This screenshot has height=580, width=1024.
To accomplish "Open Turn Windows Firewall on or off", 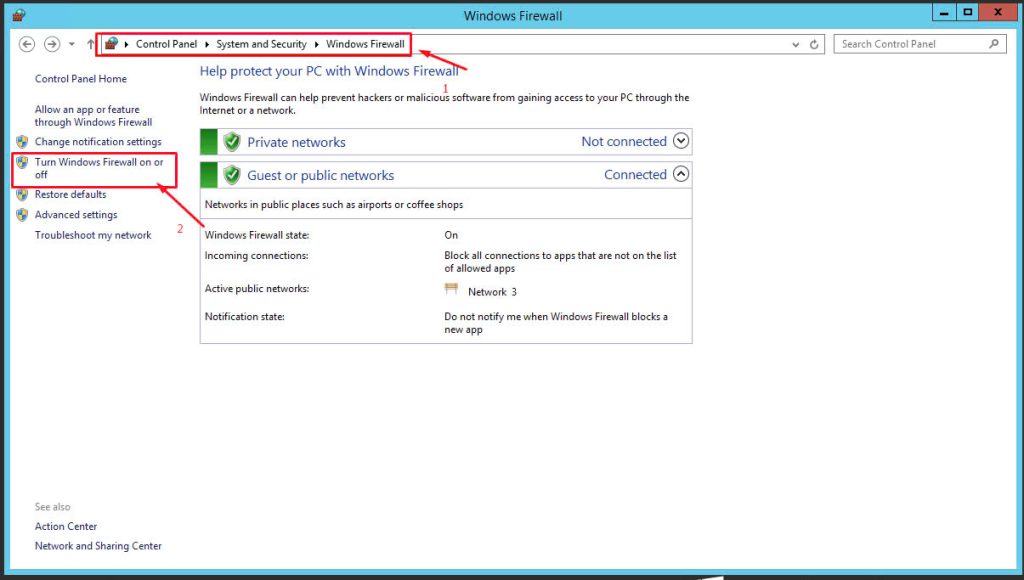I will (99, 168).
